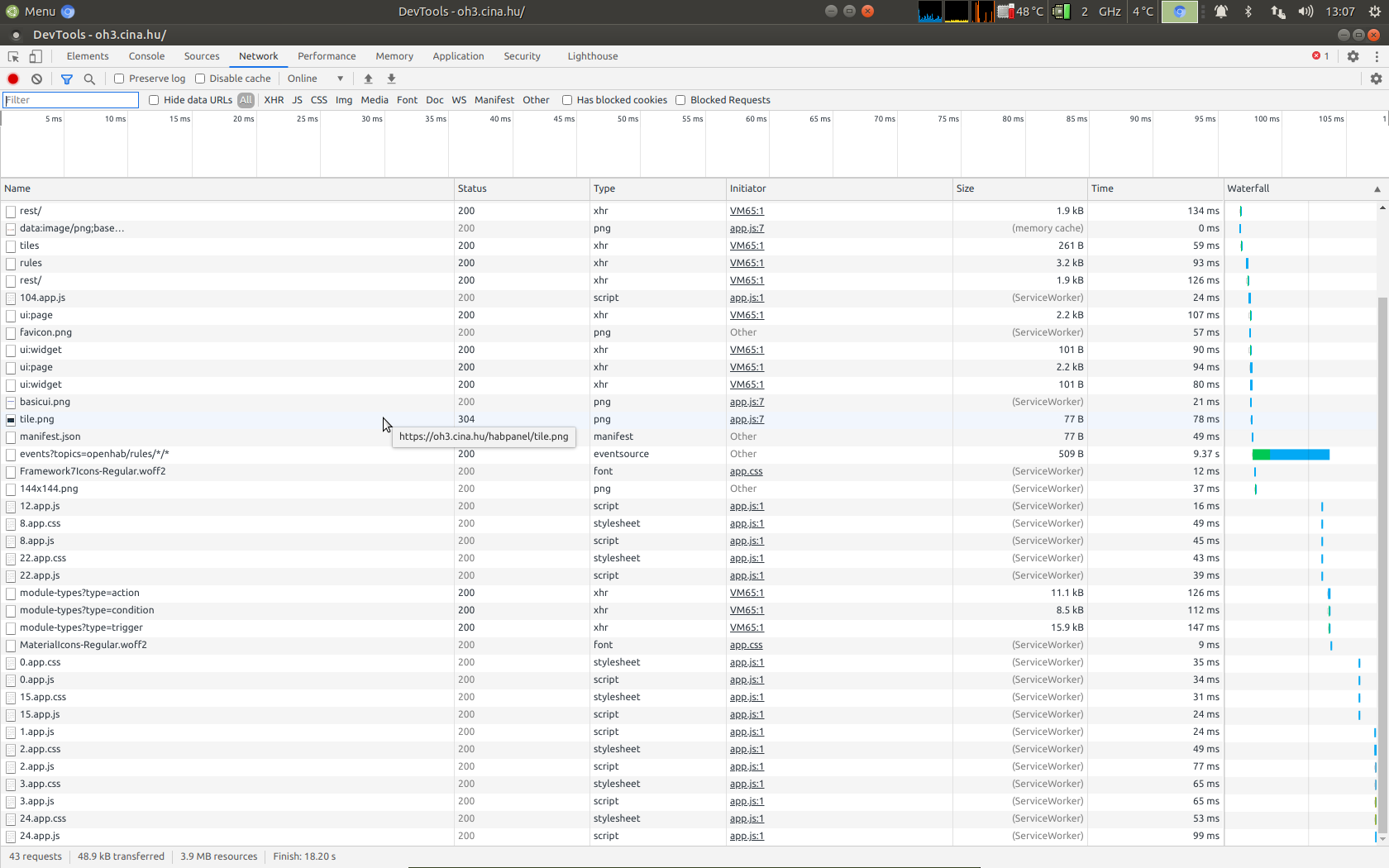The height and width of the screenshot is (868, 1389).
Task: Open the network search panel
Action: coord(89,79)
